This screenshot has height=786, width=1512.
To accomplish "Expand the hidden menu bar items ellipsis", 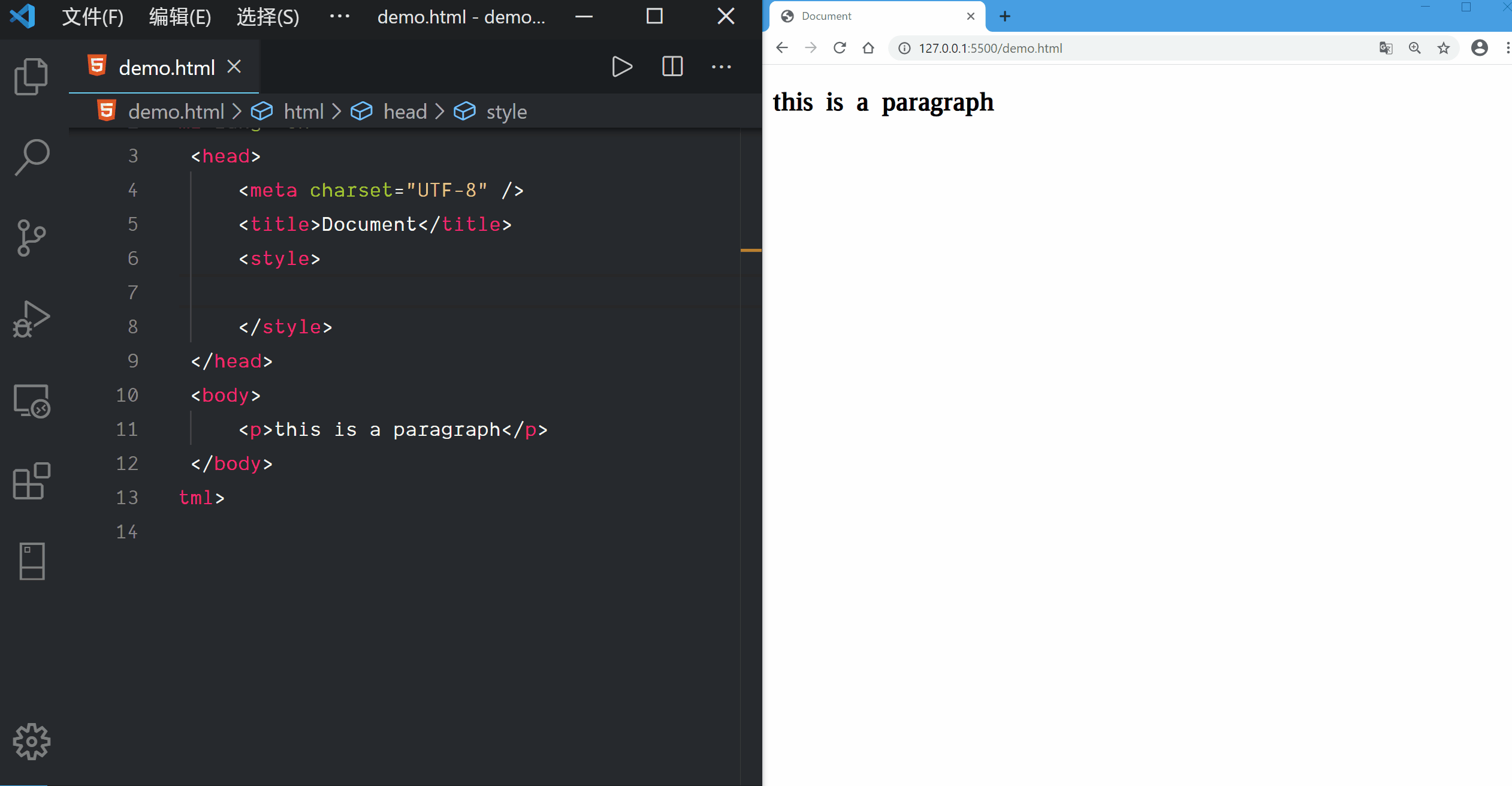I will pos(339,17).
